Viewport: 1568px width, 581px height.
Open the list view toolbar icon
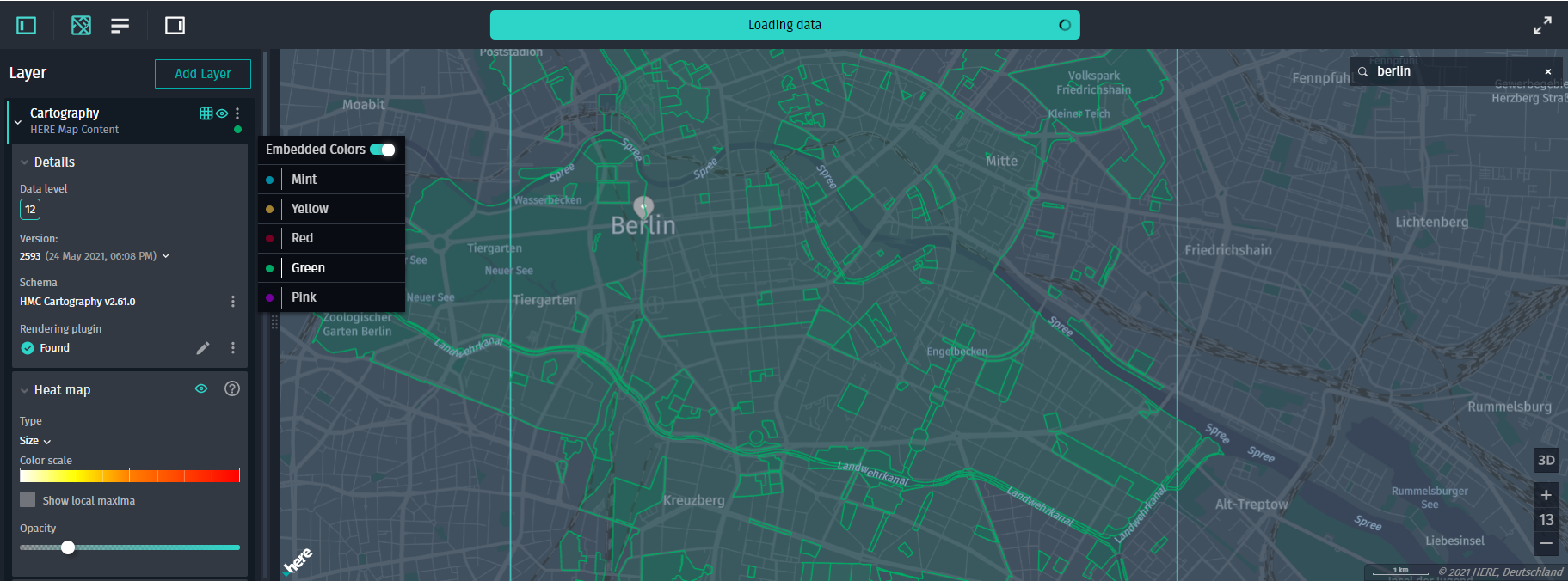[x=120, y=25]
